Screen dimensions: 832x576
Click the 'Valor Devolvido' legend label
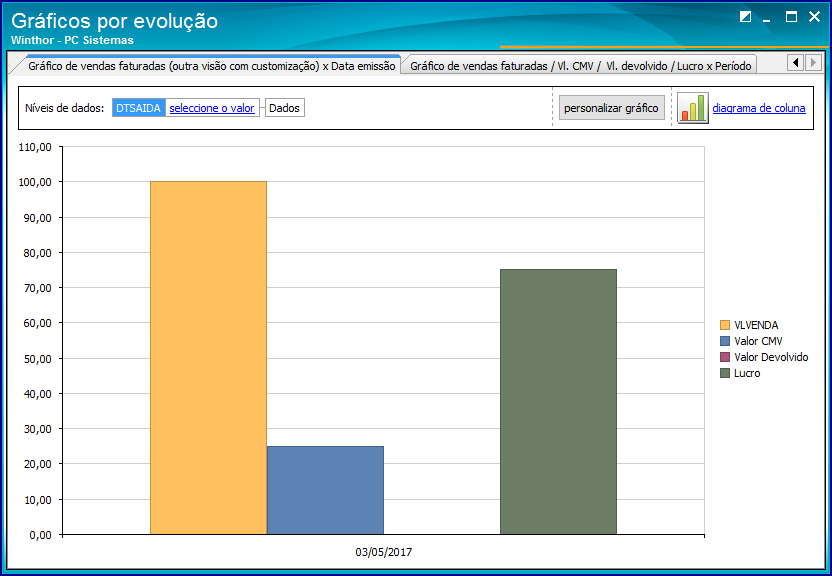pyautogui.click(x=771, y=357)
